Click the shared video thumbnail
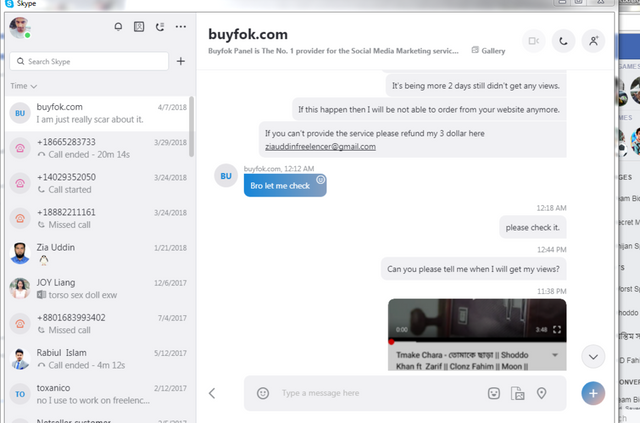Image resolution: width=640 pixels, height=423 pixels. pos(477,320)
